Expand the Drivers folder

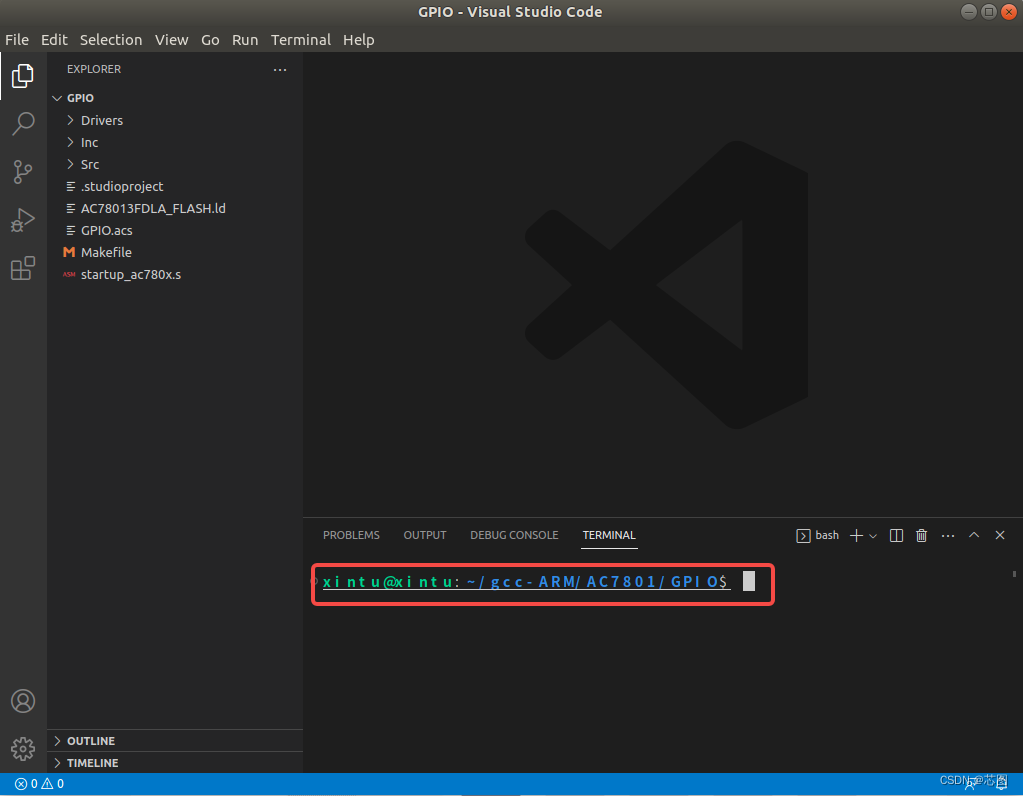[x=101, y=120]
